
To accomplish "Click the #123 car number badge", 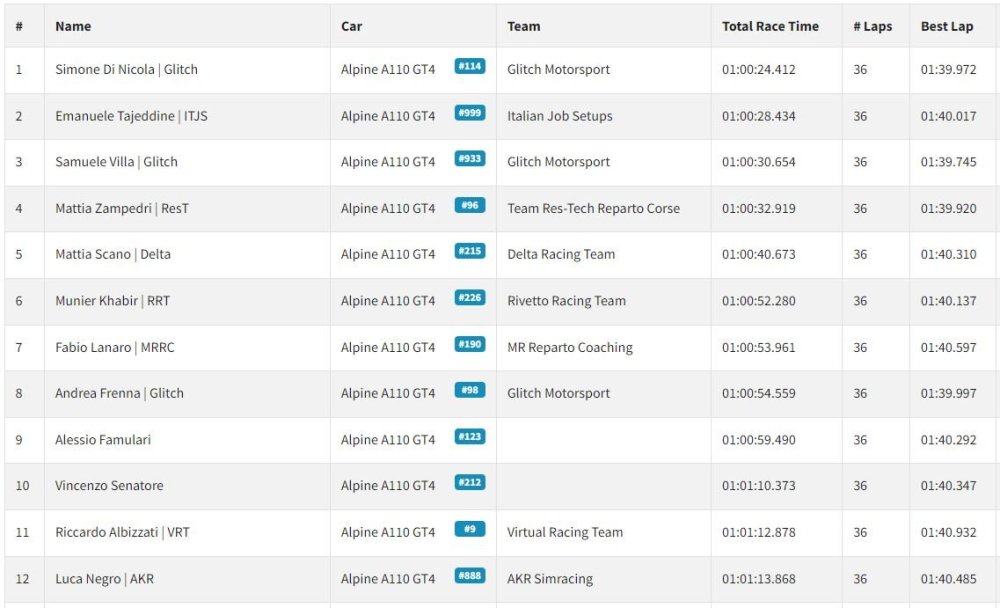I will point(470,437).
